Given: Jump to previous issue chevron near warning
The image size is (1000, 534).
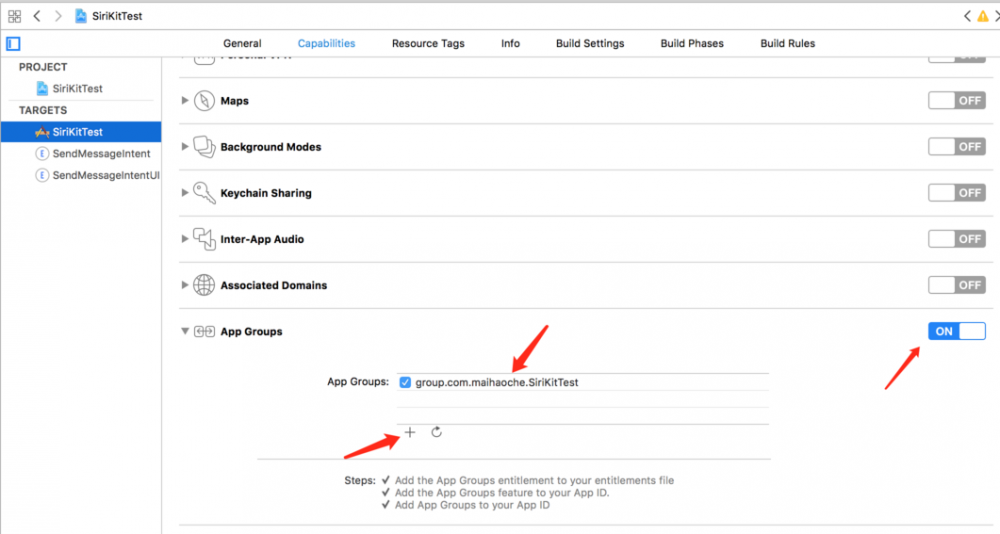Looking at the screenshot, I should tap(967, 17).
